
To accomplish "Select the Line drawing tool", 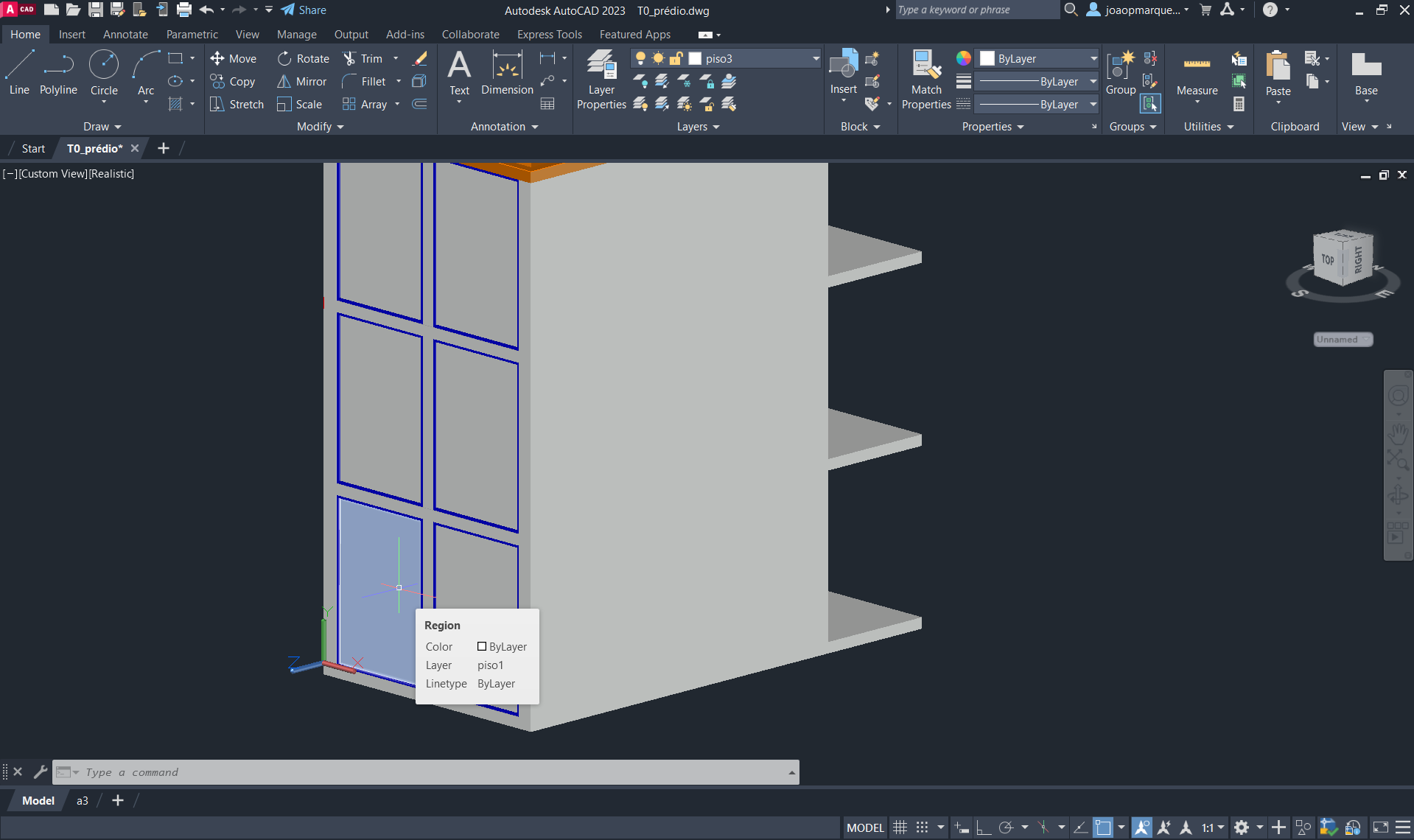I will point(19,72).
